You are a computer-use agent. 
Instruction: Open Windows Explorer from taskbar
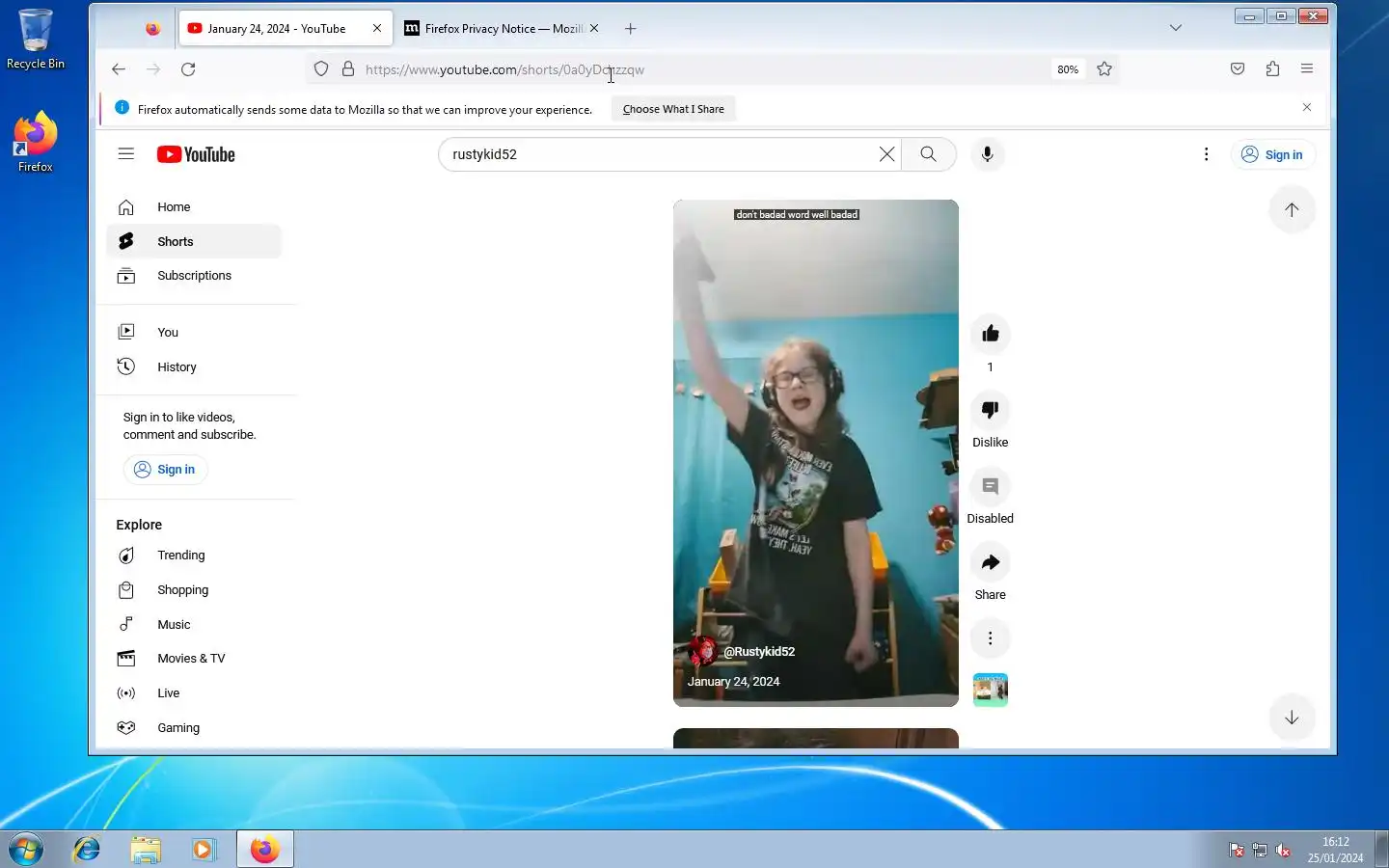pyautogui.click(x=146, y=849)
